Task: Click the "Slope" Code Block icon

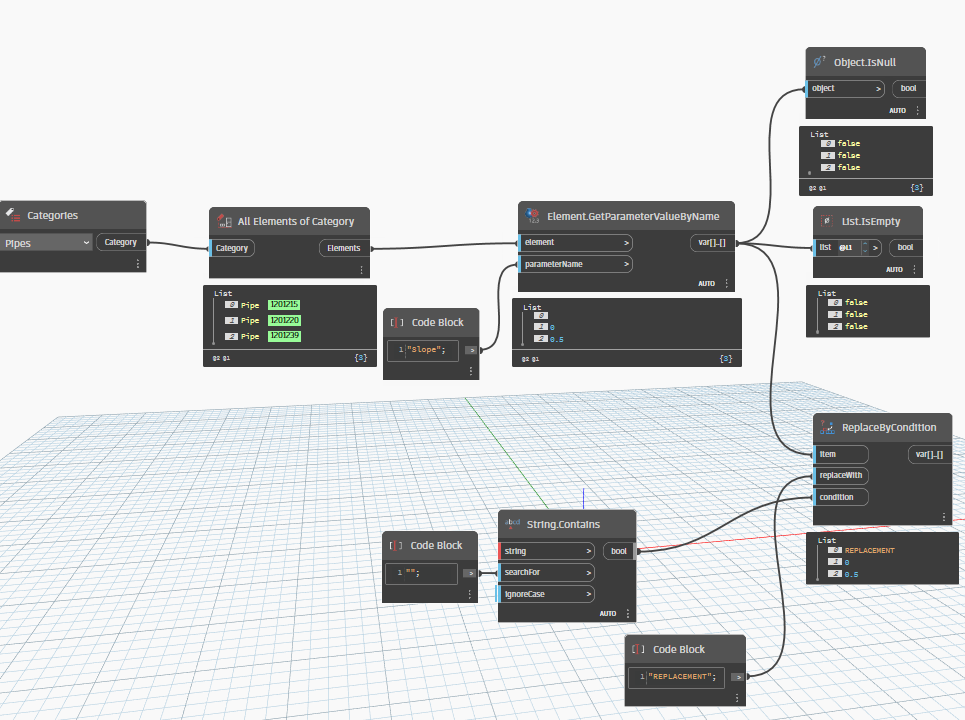Action: pos(397,322)
